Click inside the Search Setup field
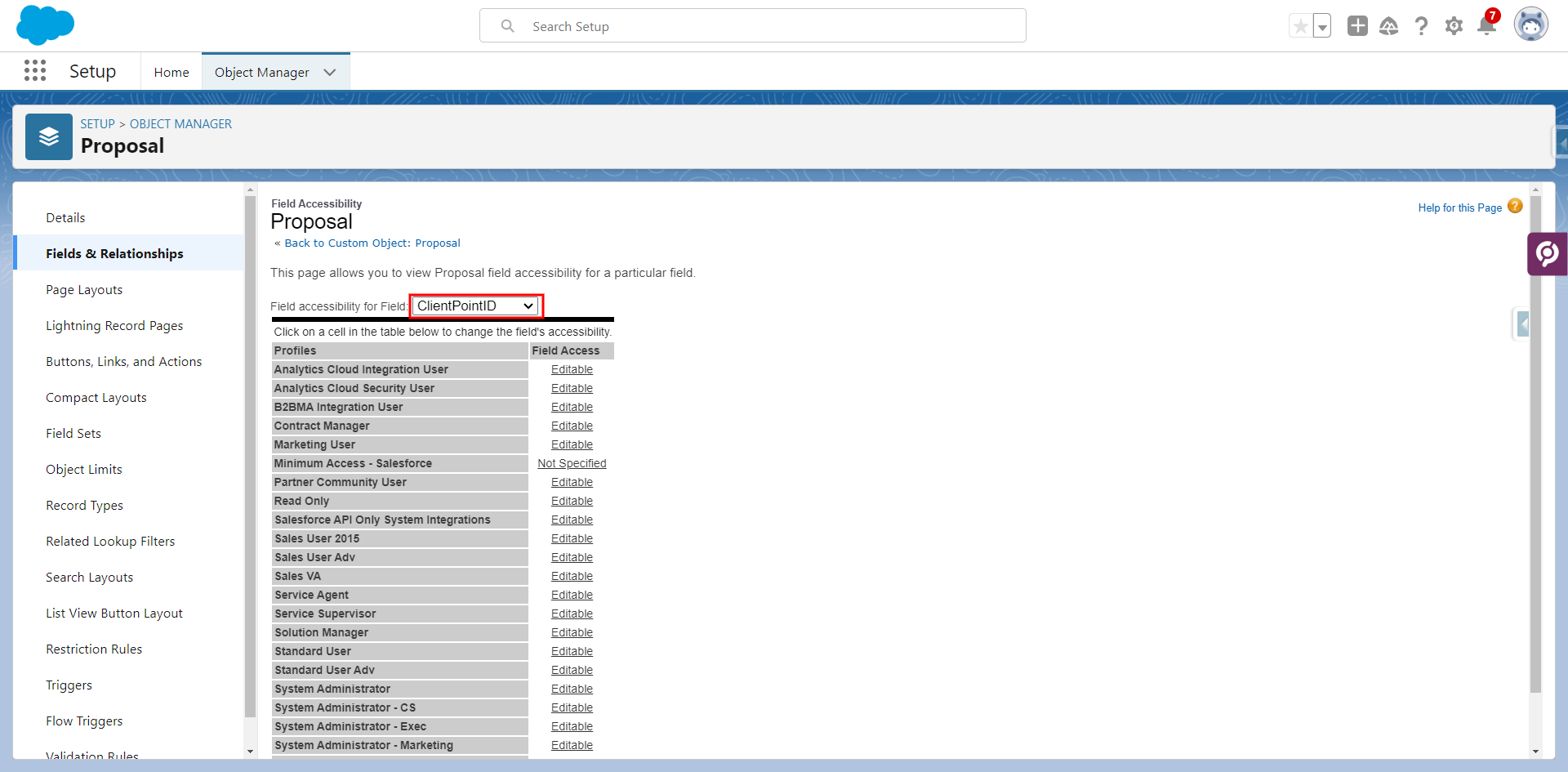The height and width of the screenshot is (772, 1568). 751,25
